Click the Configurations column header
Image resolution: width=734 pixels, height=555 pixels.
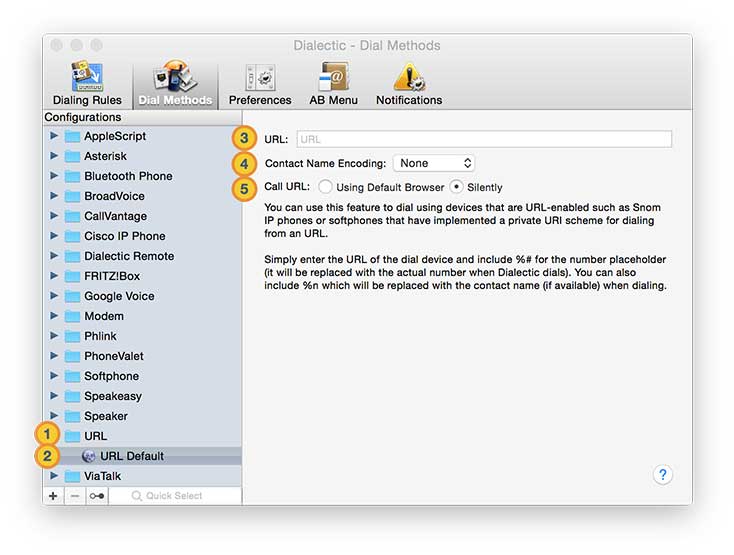click(x=142, y=117)
